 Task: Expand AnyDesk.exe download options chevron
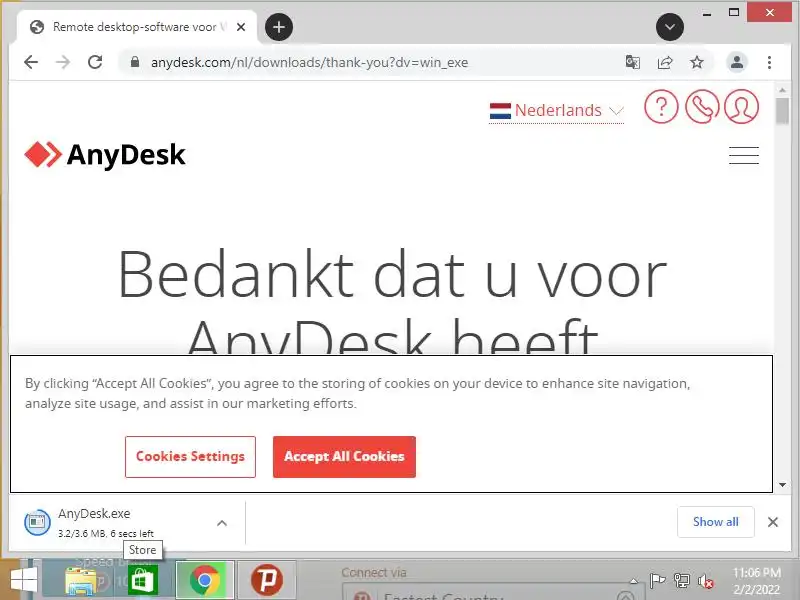222,523
